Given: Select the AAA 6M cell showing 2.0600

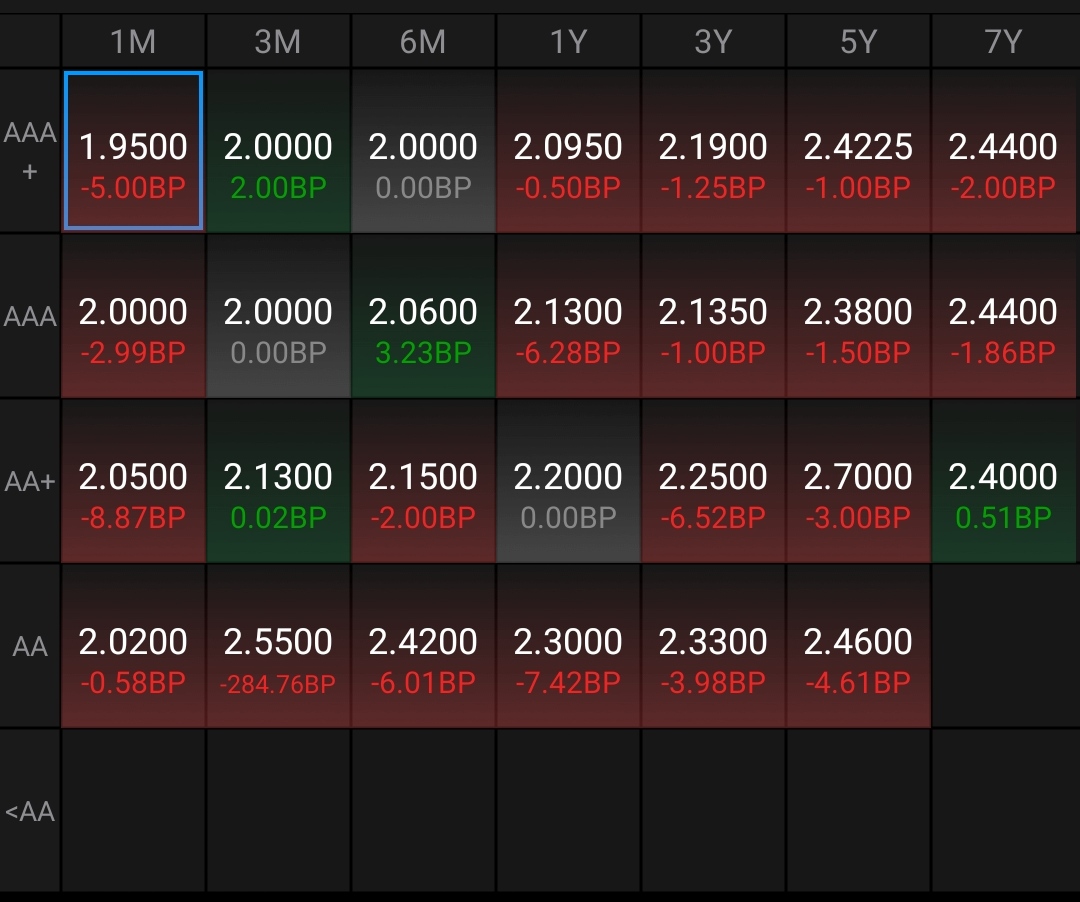Looking at the screenshot, I should (423, 316).
